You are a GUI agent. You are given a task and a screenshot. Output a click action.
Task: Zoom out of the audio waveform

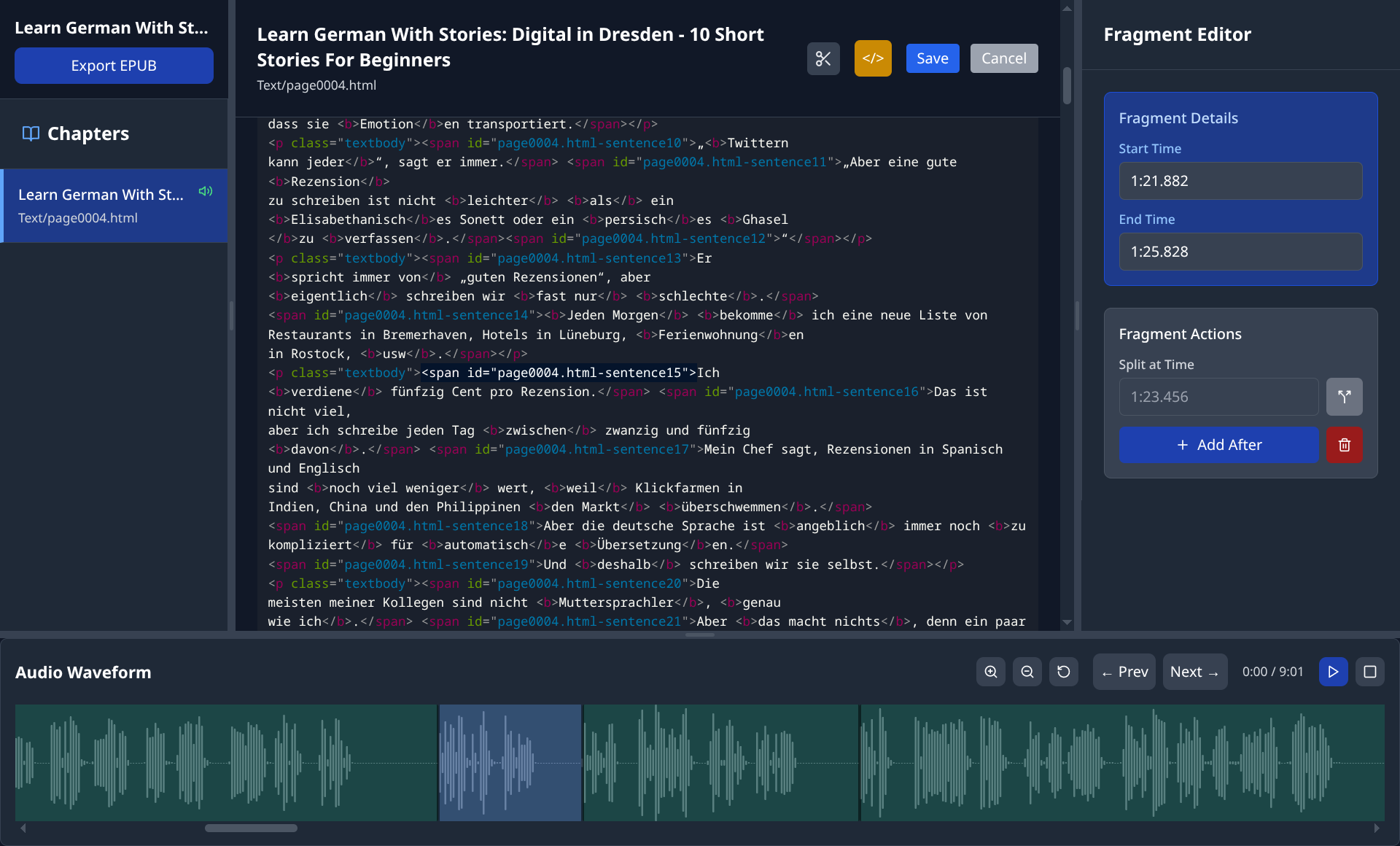1027,672
